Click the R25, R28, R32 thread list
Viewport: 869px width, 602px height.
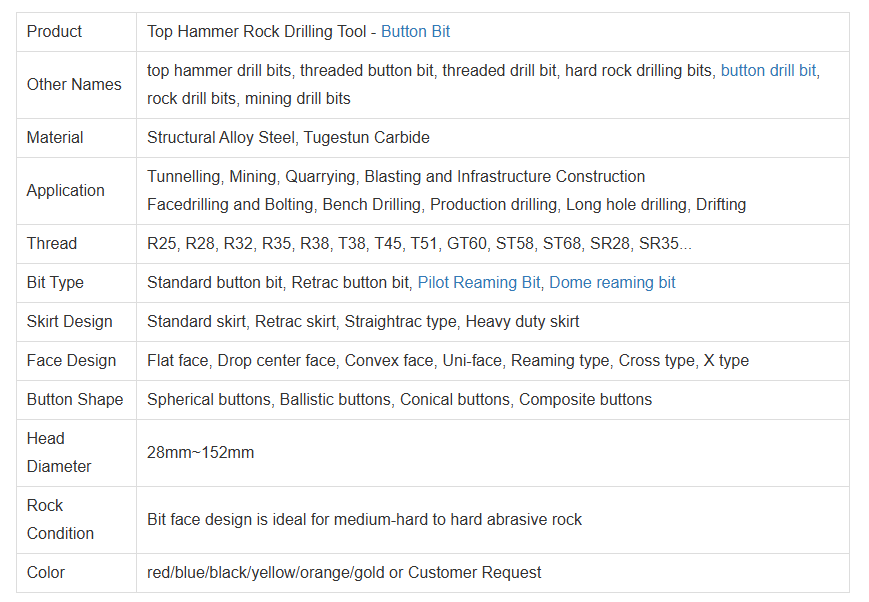(x=419, y=243)
